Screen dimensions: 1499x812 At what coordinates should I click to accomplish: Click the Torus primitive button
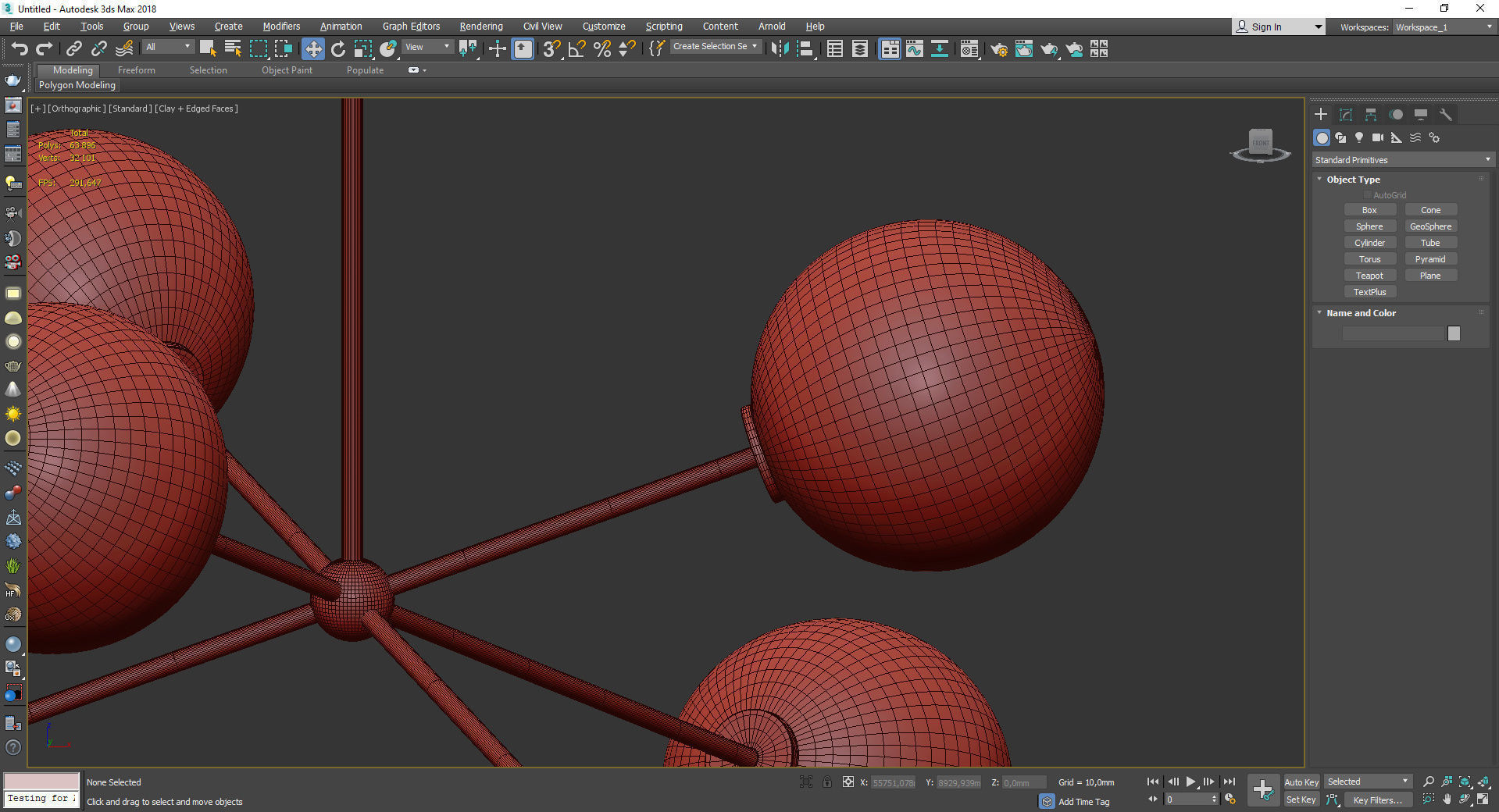[x=1369, y=259]
